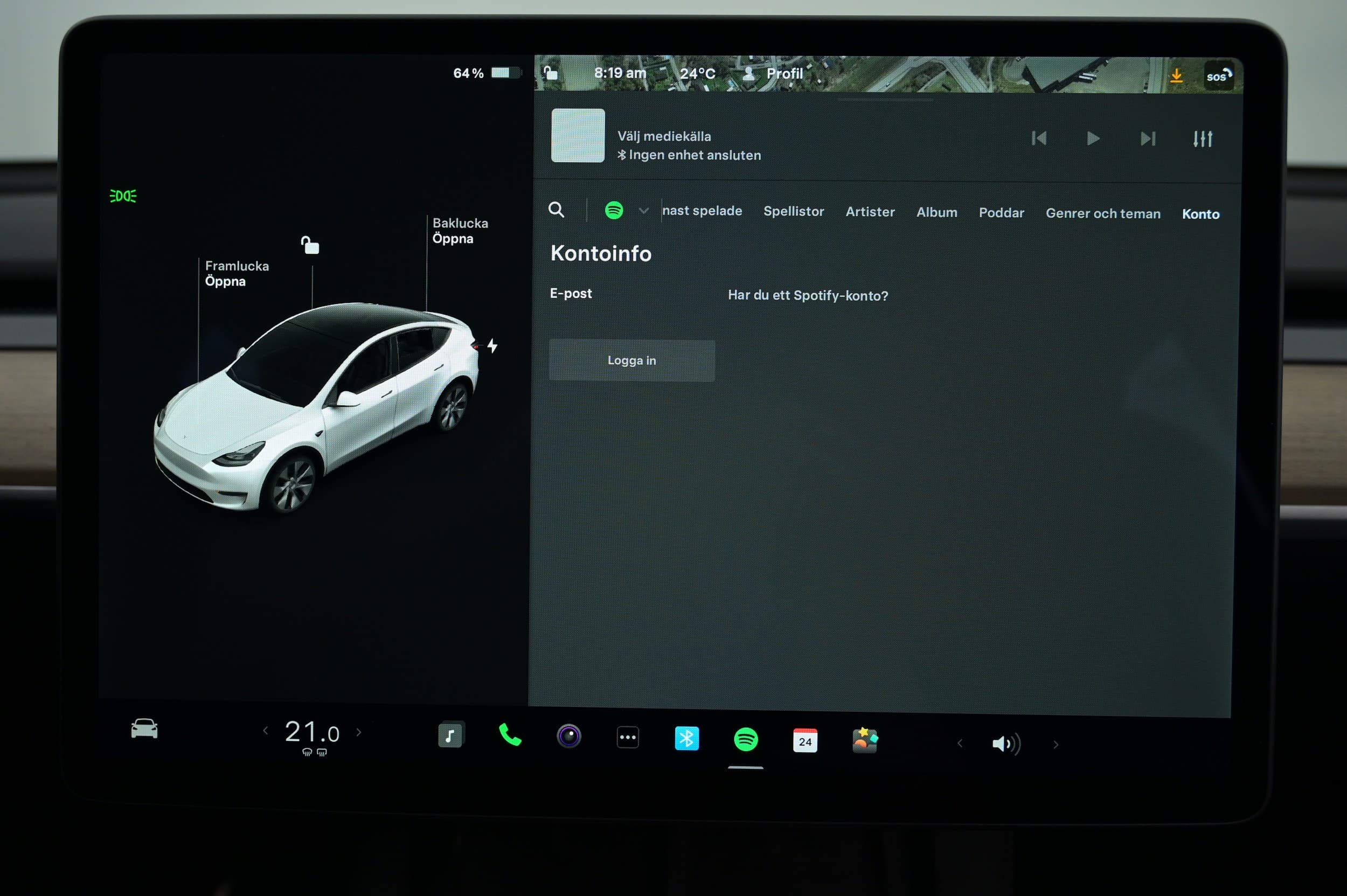Expand the media source dropdown chevron
Screen dimensions: 1347x896
click(x=643, y=211)
